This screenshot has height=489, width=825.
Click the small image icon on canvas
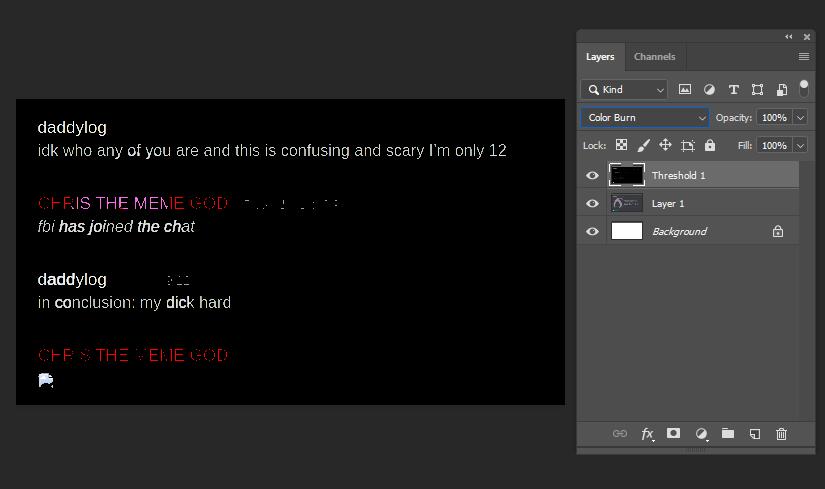(x=46, y=380)
